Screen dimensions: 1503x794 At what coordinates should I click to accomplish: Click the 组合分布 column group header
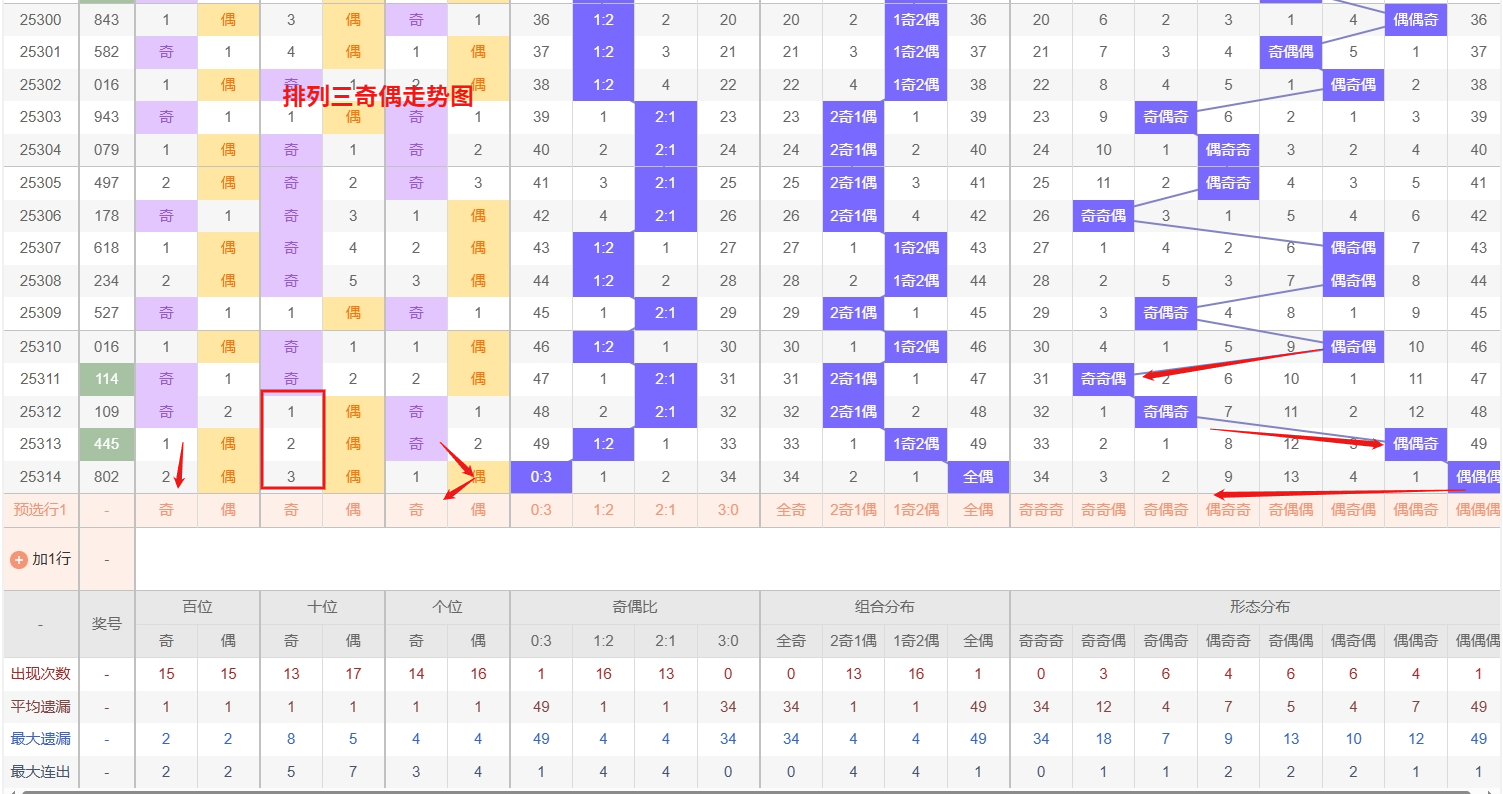[885, 607]
